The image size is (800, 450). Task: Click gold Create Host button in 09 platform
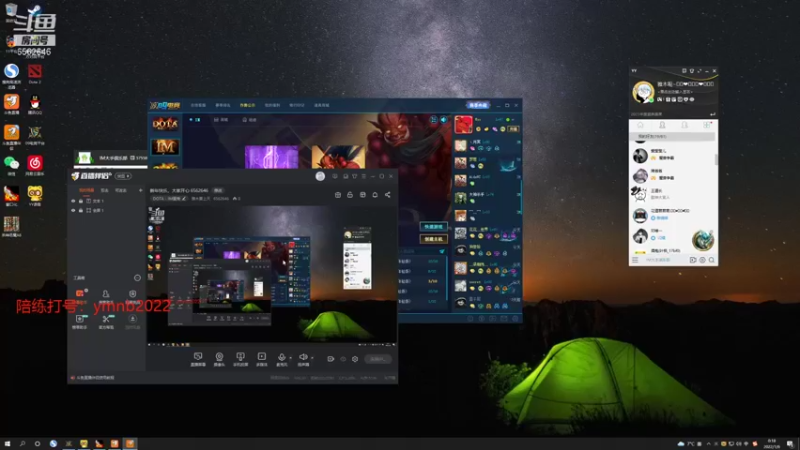tap(433, 239)
